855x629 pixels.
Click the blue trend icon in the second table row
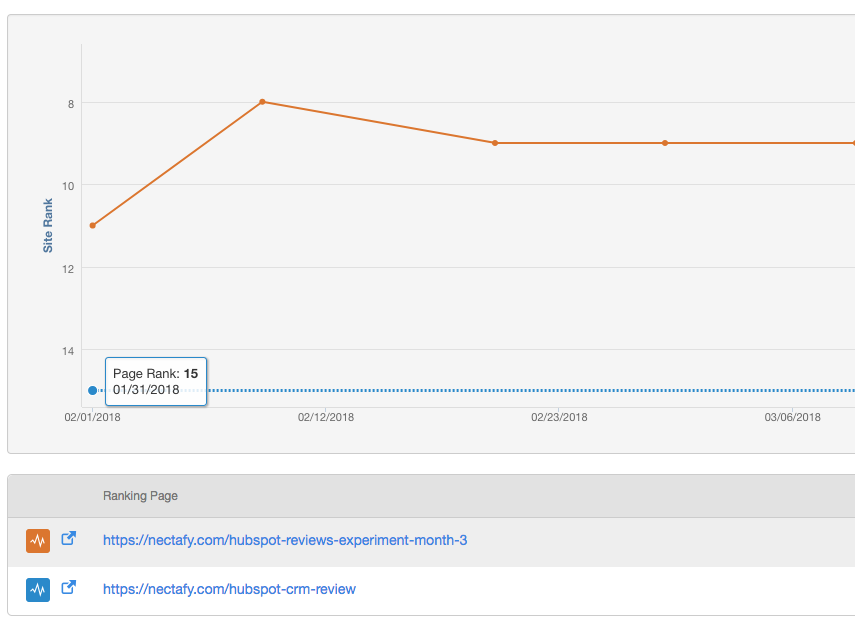pos(38,589)
